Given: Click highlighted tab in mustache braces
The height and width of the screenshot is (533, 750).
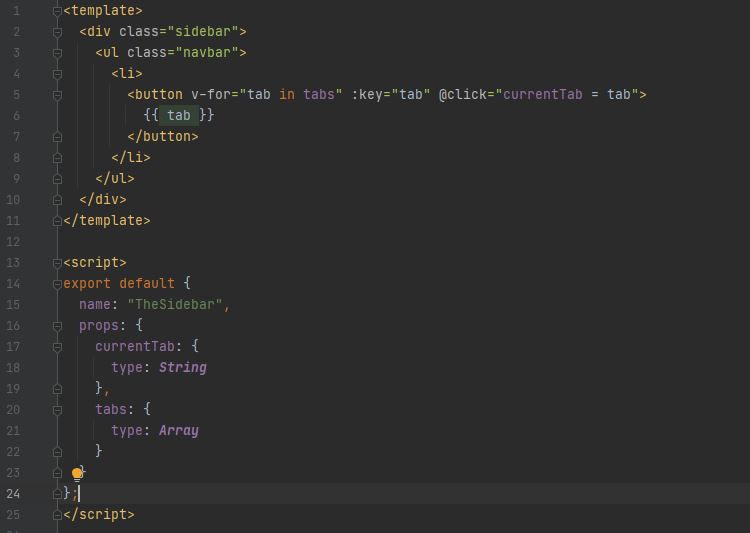Looking at the screenshot, I should pyautogui.click(x=178, y=115).
